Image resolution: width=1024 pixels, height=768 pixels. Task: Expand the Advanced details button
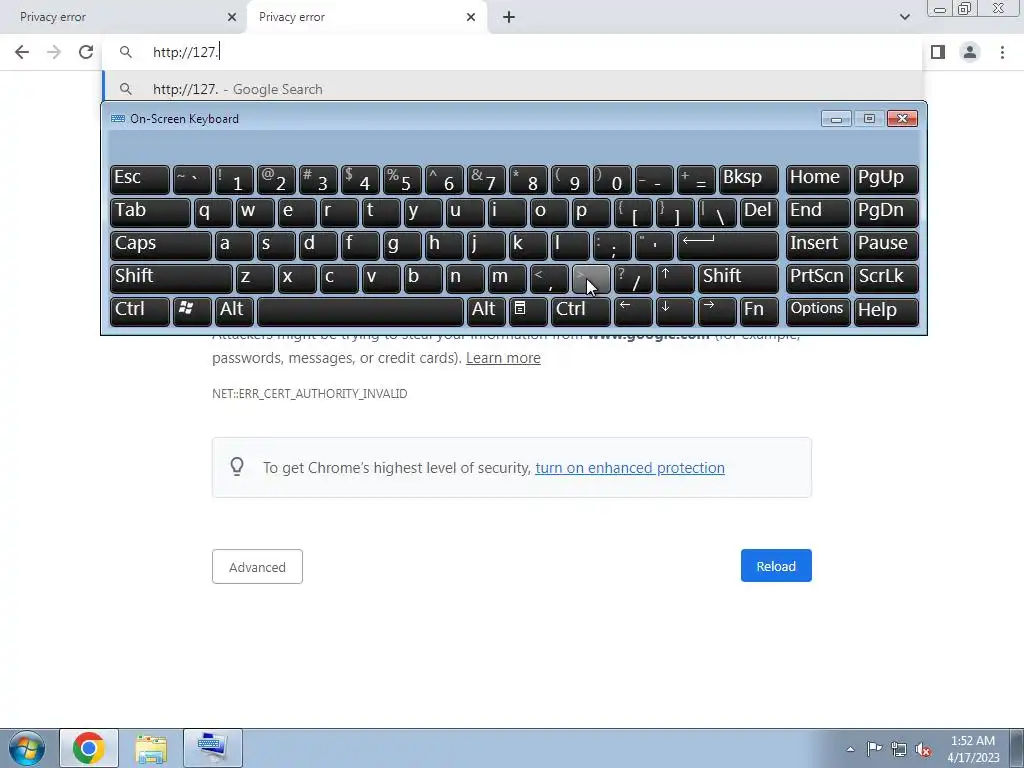[257, 566]
